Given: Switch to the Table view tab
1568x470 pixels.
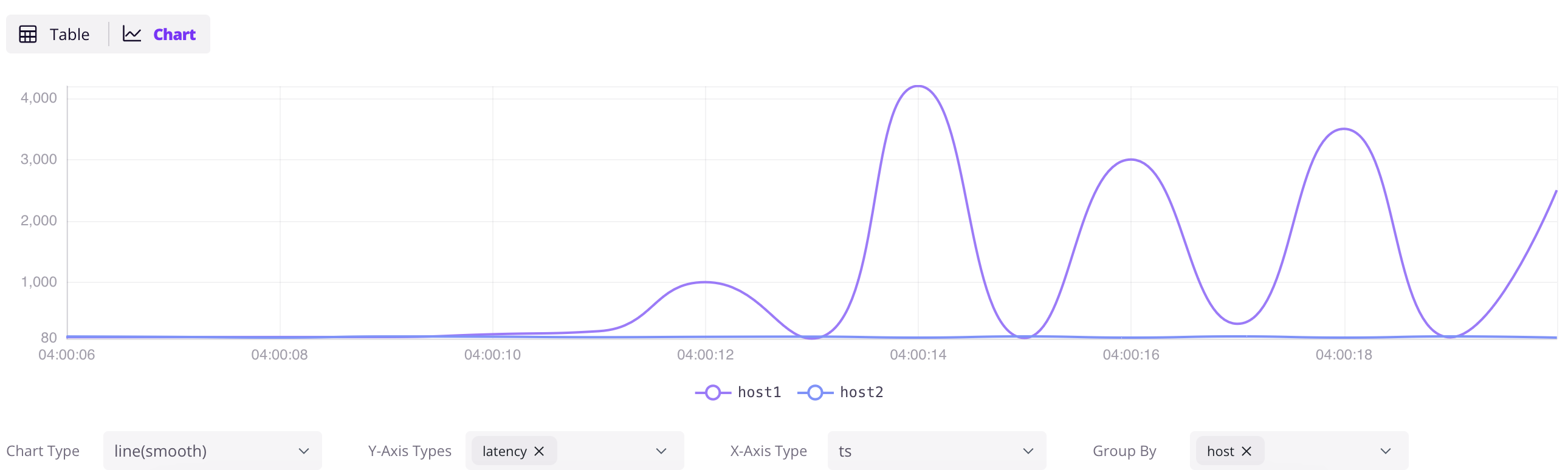Looking at the screenshot, I should coord(69,35).
